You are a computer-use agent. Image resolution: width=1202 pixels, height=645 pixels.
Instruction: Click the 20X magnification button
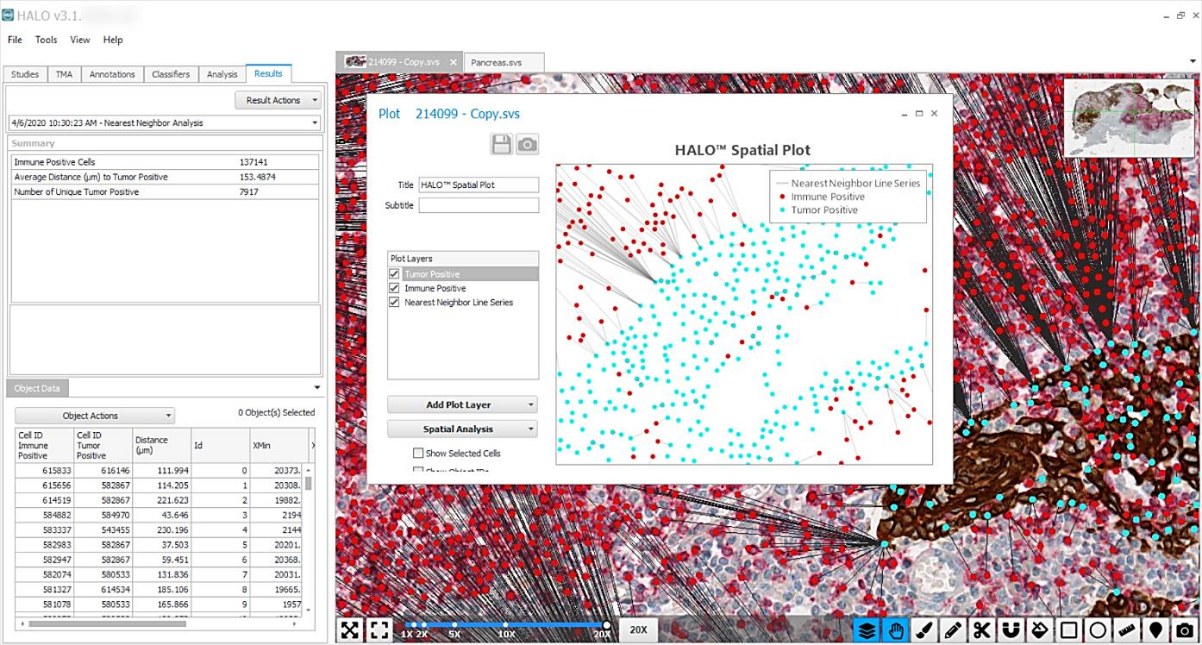pos(638,630)
